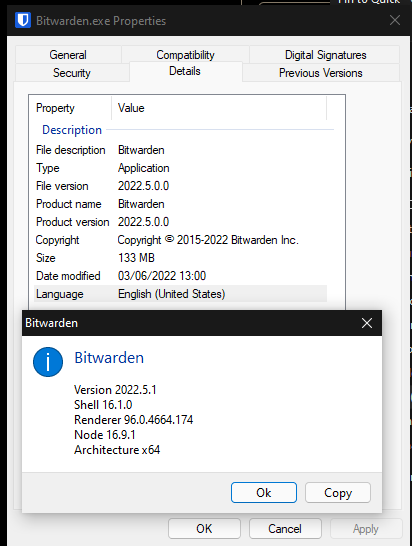Select the Details tab
The height and width of the screenshot is (546, 412).
(x=185, y=71)
